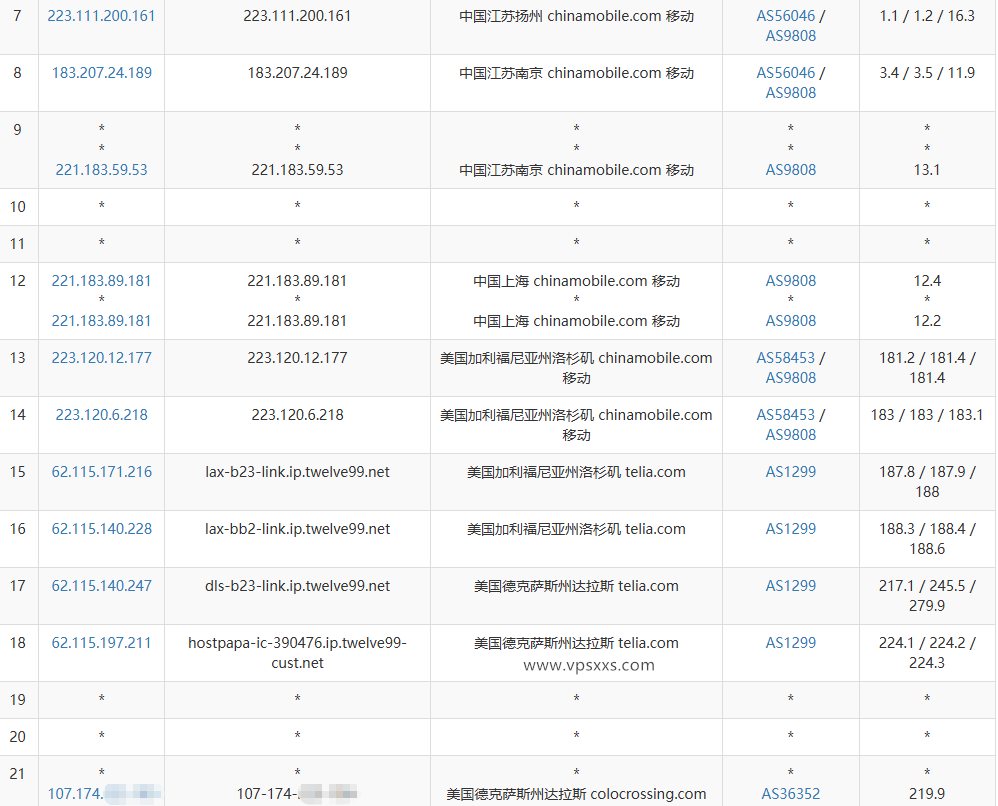Click AS36352 link in hop 21 row

(x=791, y=794)
